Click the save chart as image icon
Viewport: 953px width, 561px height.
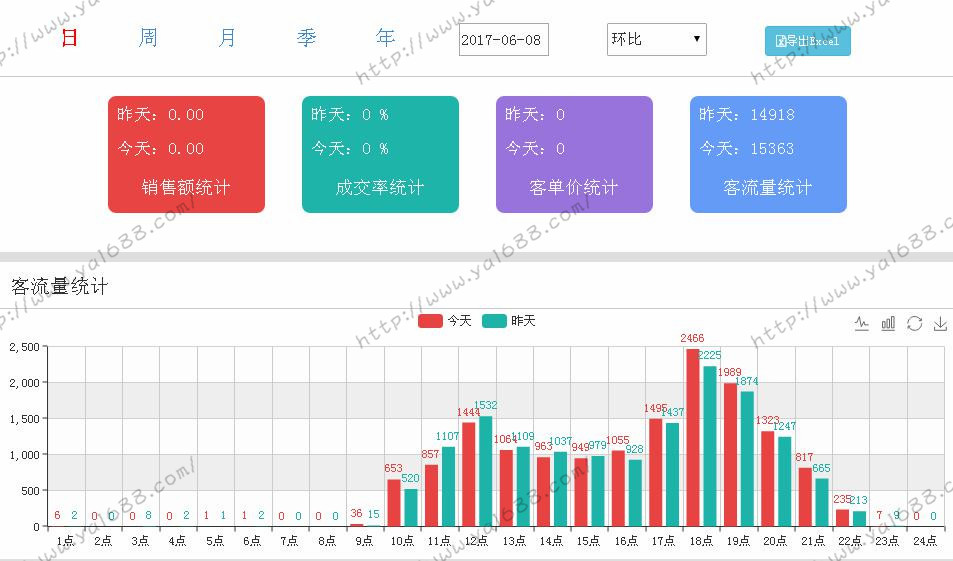click(940, 323)
